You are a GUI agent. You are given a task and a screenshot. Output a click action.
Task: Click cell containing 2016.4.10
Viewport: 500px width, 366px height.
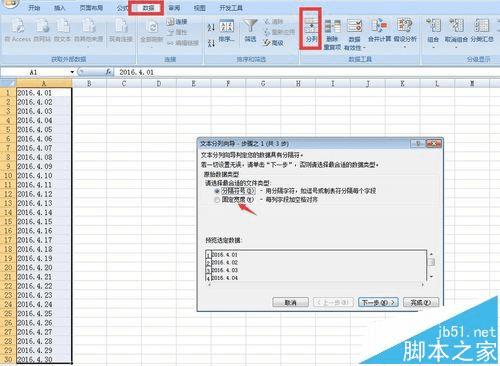44,176
